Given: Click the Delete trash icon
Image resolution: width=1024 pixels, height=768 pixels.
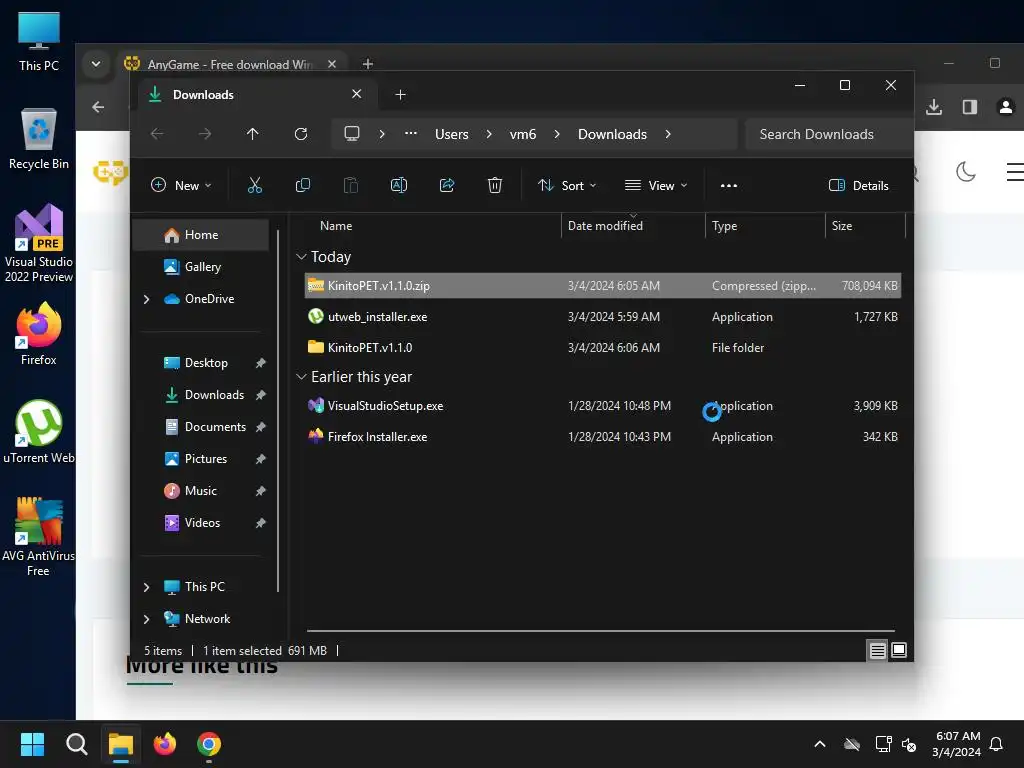Looking at the screenshot, I should click(x=495, y=185).
